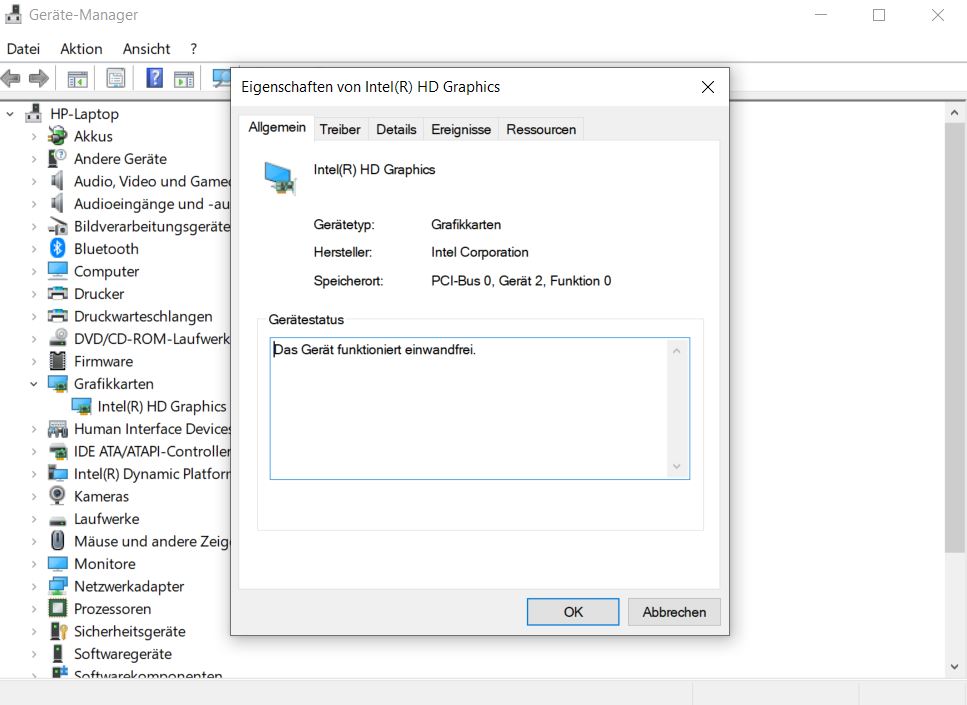Switch to the Allgemein tab
This screenshot has height=705, width=967.
tap(277, 128)
